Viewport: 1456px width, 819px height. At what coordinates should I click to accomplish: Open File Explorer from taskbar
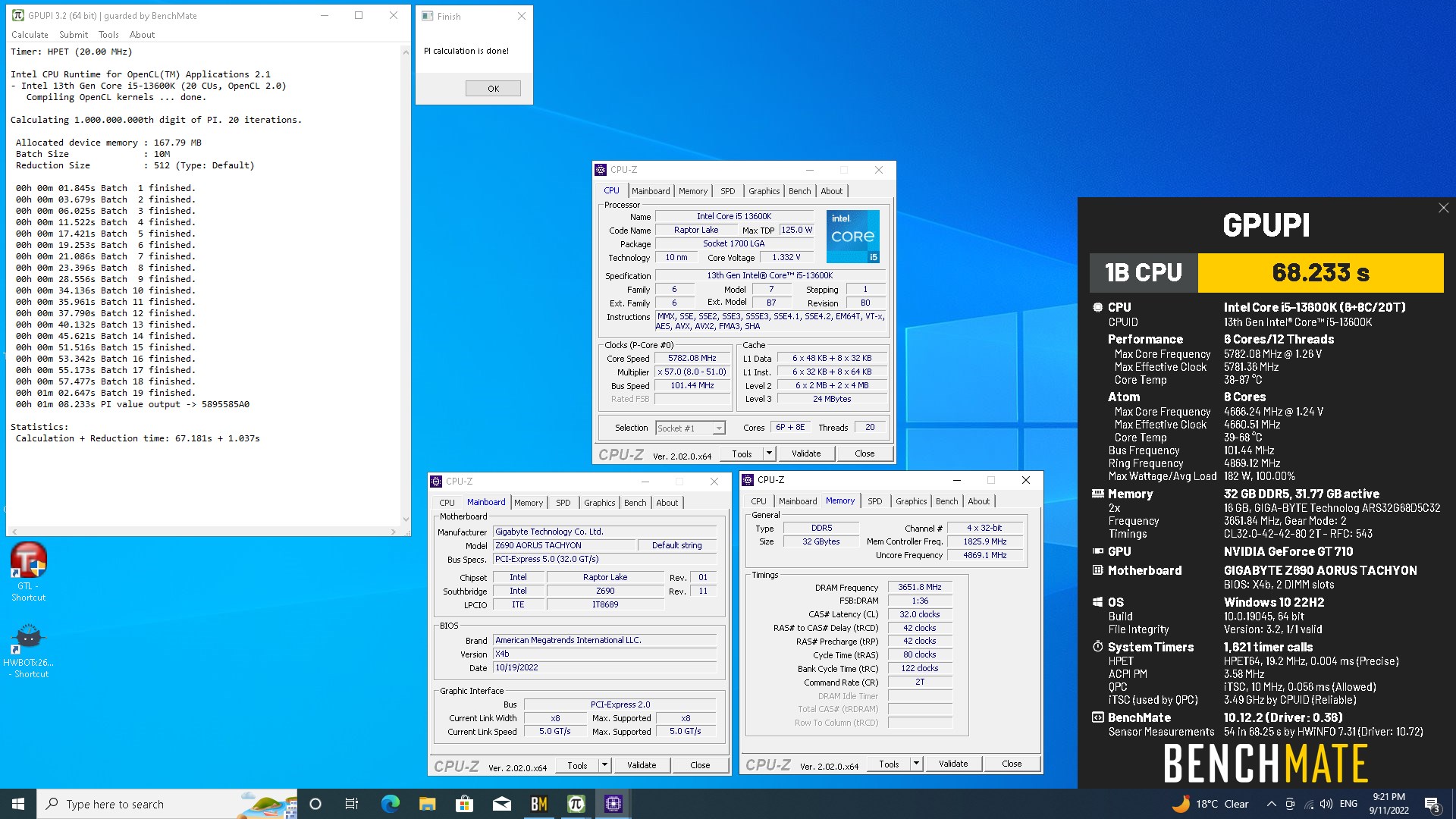click(427, 804)
